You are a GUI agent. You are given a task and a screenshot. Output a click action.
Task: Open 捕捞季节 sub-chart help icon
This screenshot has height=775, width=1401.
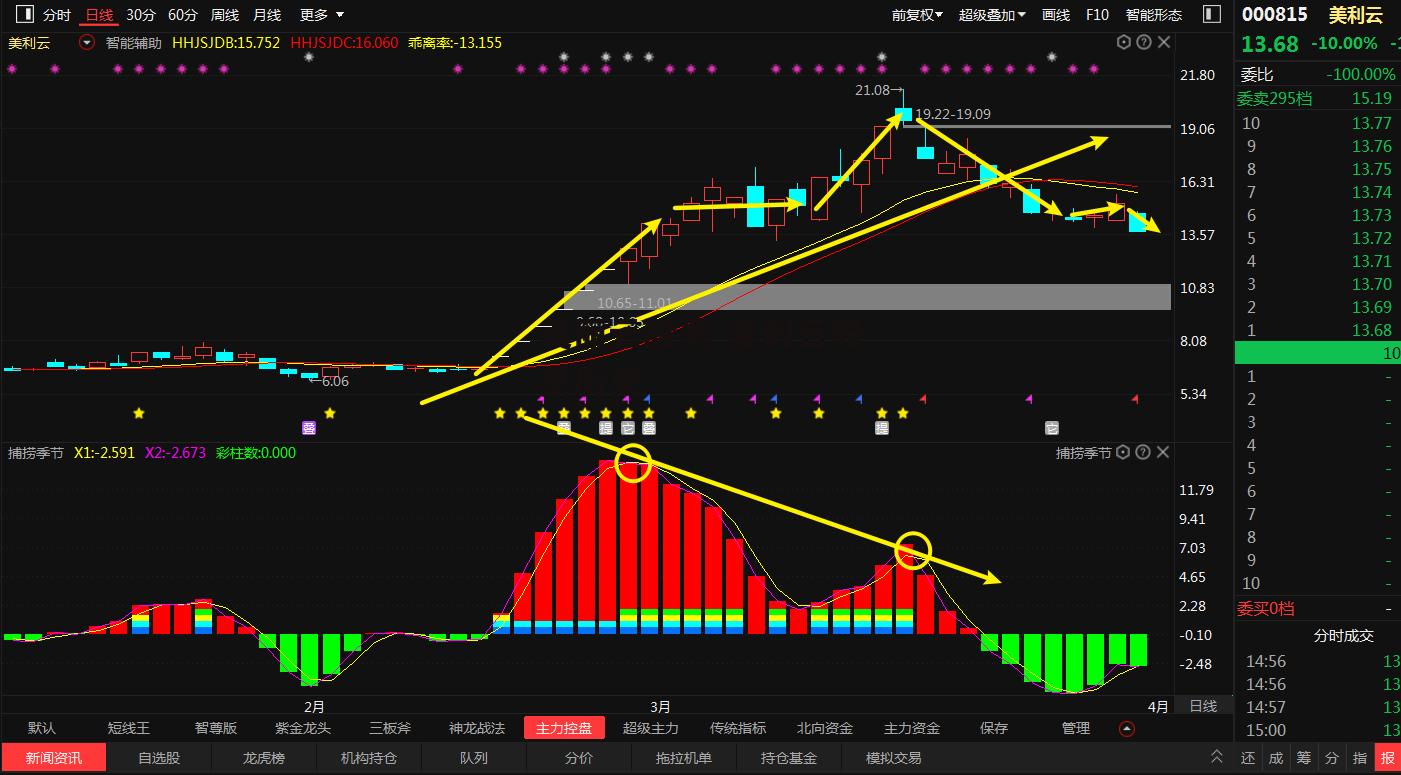click(1143, 453)
